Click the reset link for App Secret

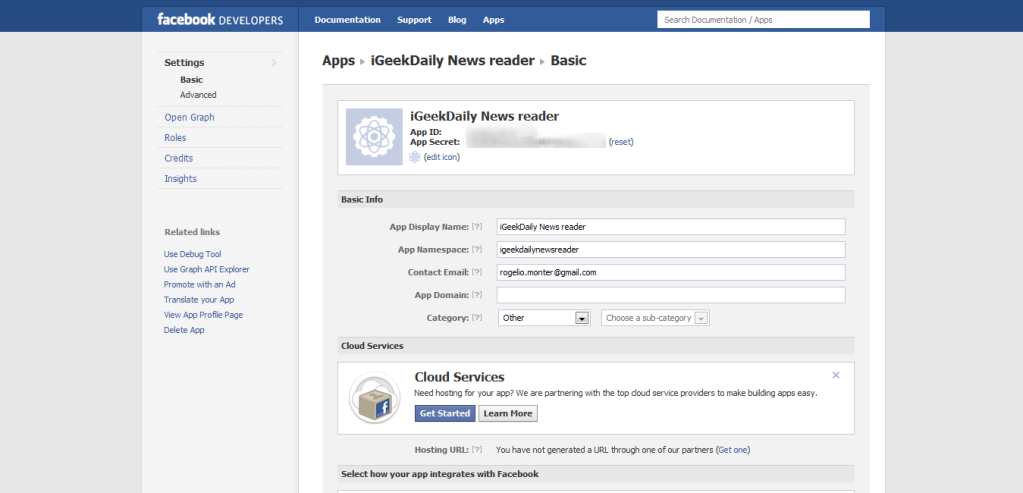pyautogui.click(x=621, y=142)
